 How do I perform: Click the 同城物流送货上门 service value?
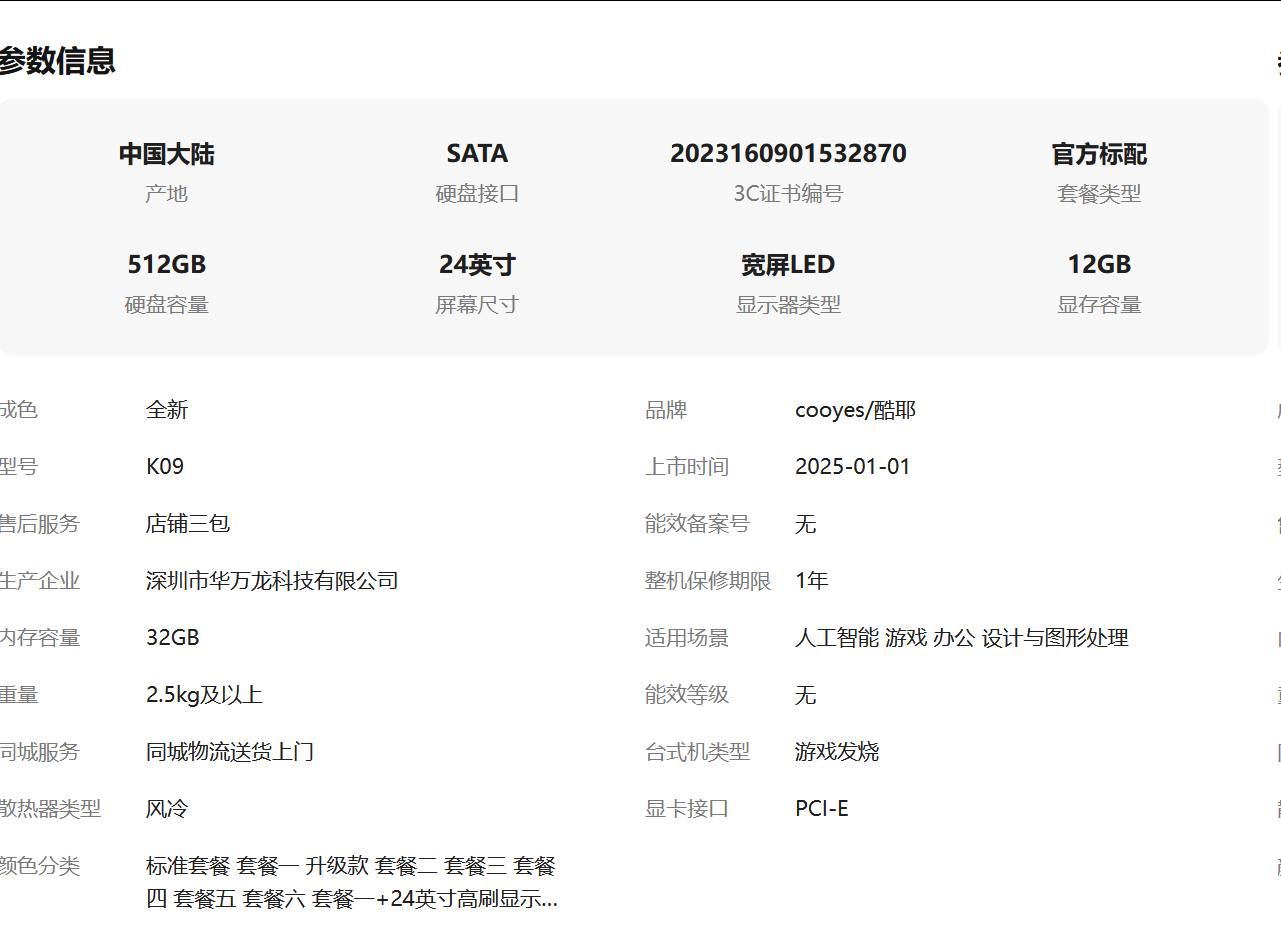pyautogui.click(x=230, y=752)
